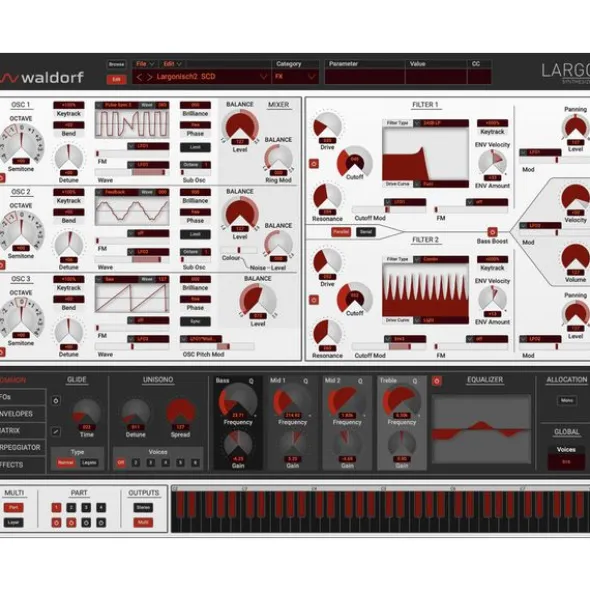Go to next preset with right arrow
590x591 pixels.
(149, 77)
